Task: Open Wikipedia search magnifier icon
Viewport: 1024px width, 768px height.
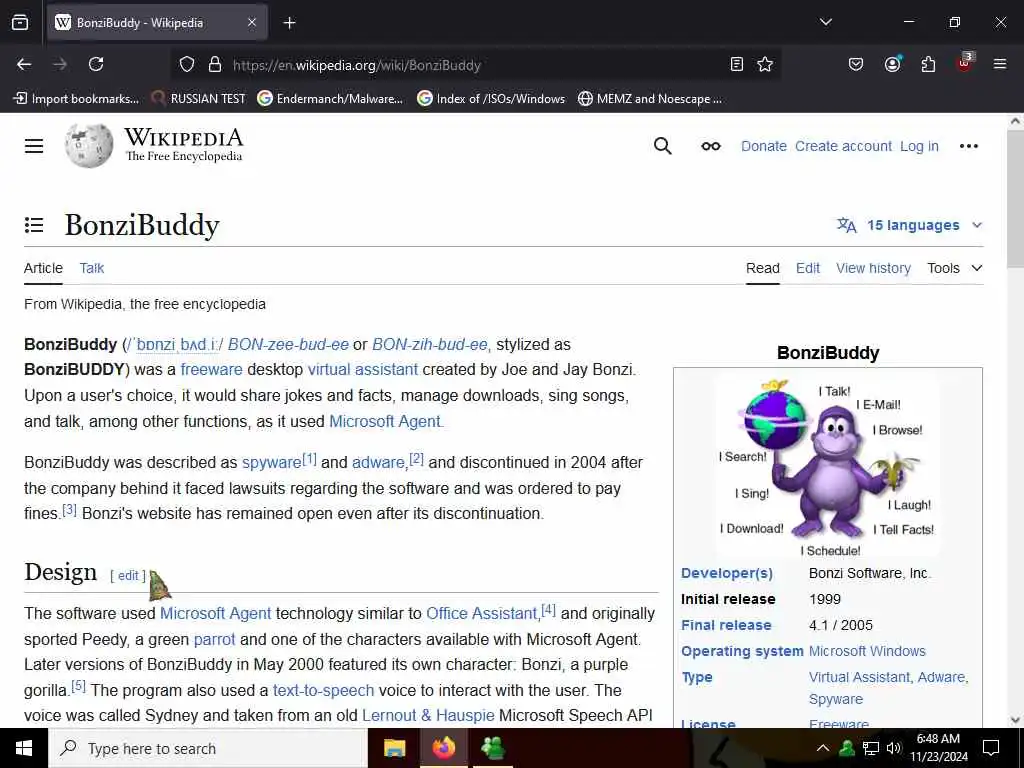Action: point(662,146)
